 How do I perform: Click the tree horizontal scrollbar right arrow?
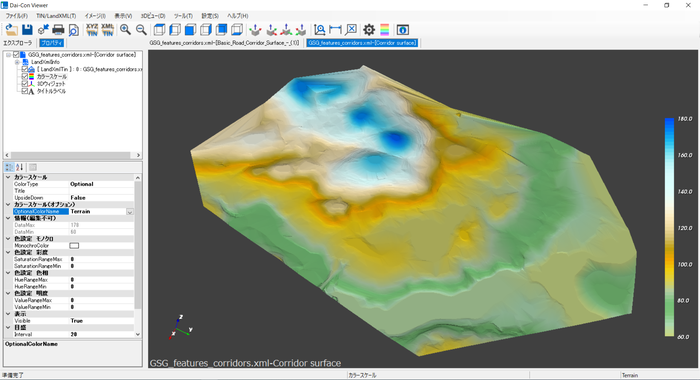click(x=138, y=155)
